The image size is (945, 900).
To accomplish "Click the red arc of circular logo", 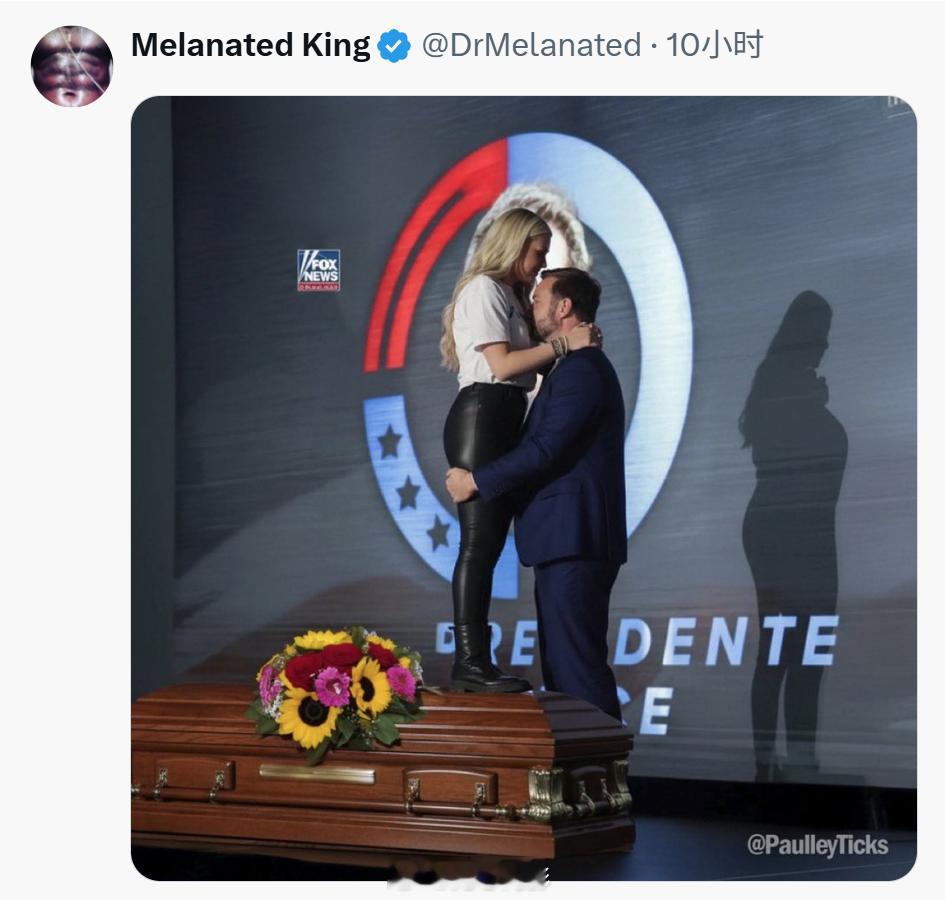I will [422, 253].
